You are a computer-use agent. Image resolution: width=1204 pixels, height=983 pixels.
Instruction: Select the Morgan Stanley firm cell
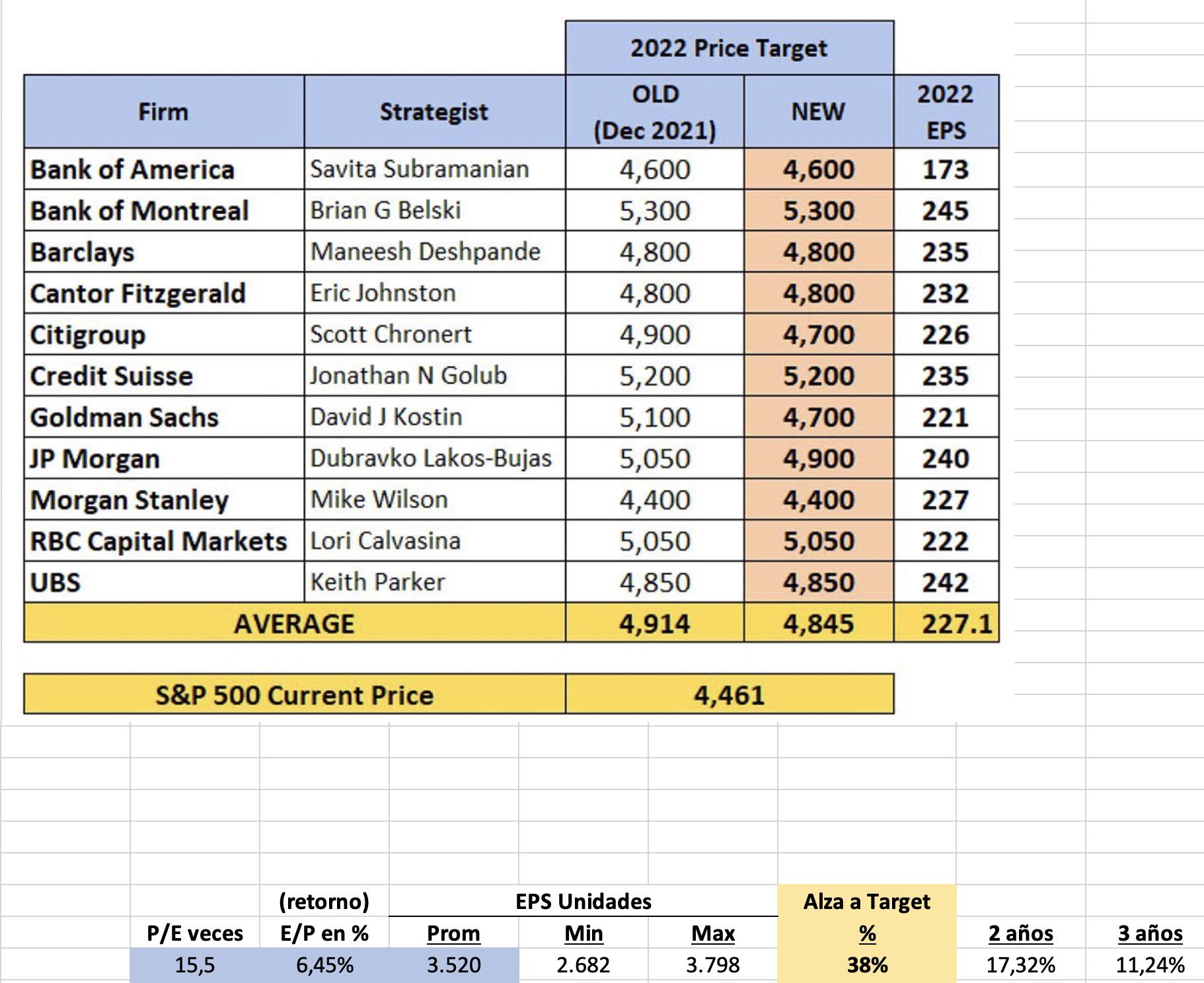point(164,499)
